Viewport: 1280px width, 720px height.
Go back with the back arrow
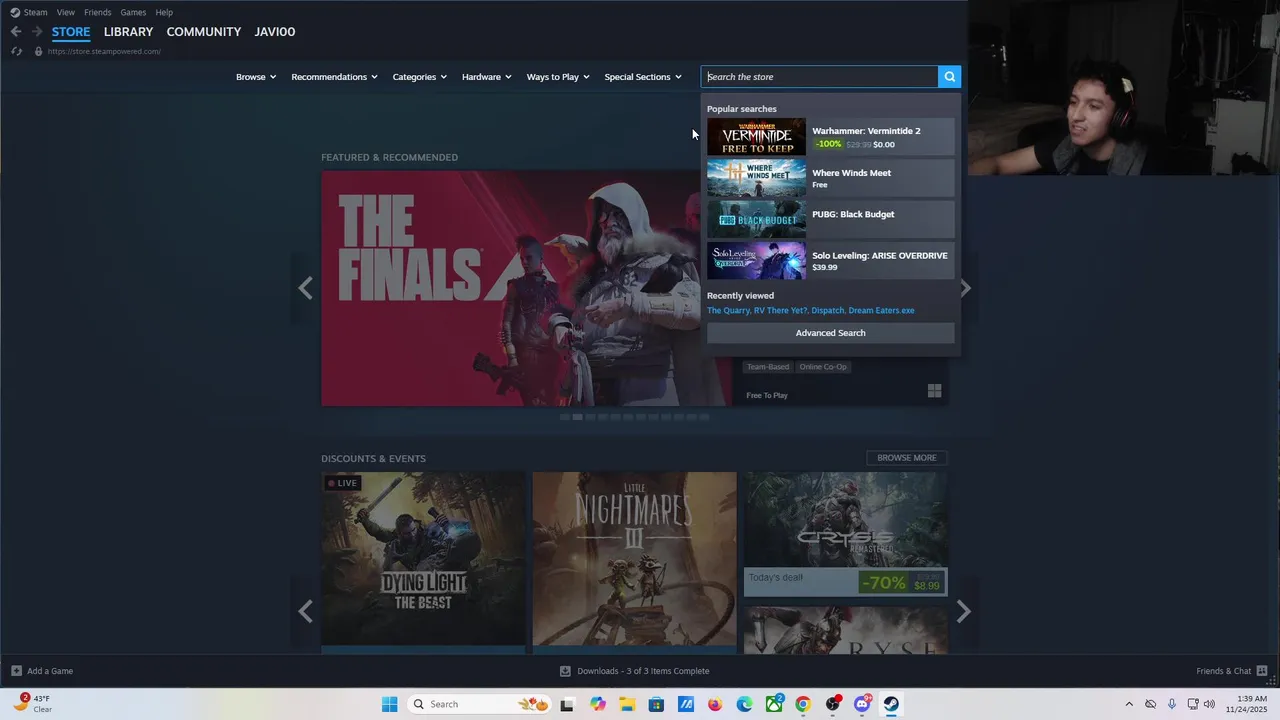(x=16, y=32)
